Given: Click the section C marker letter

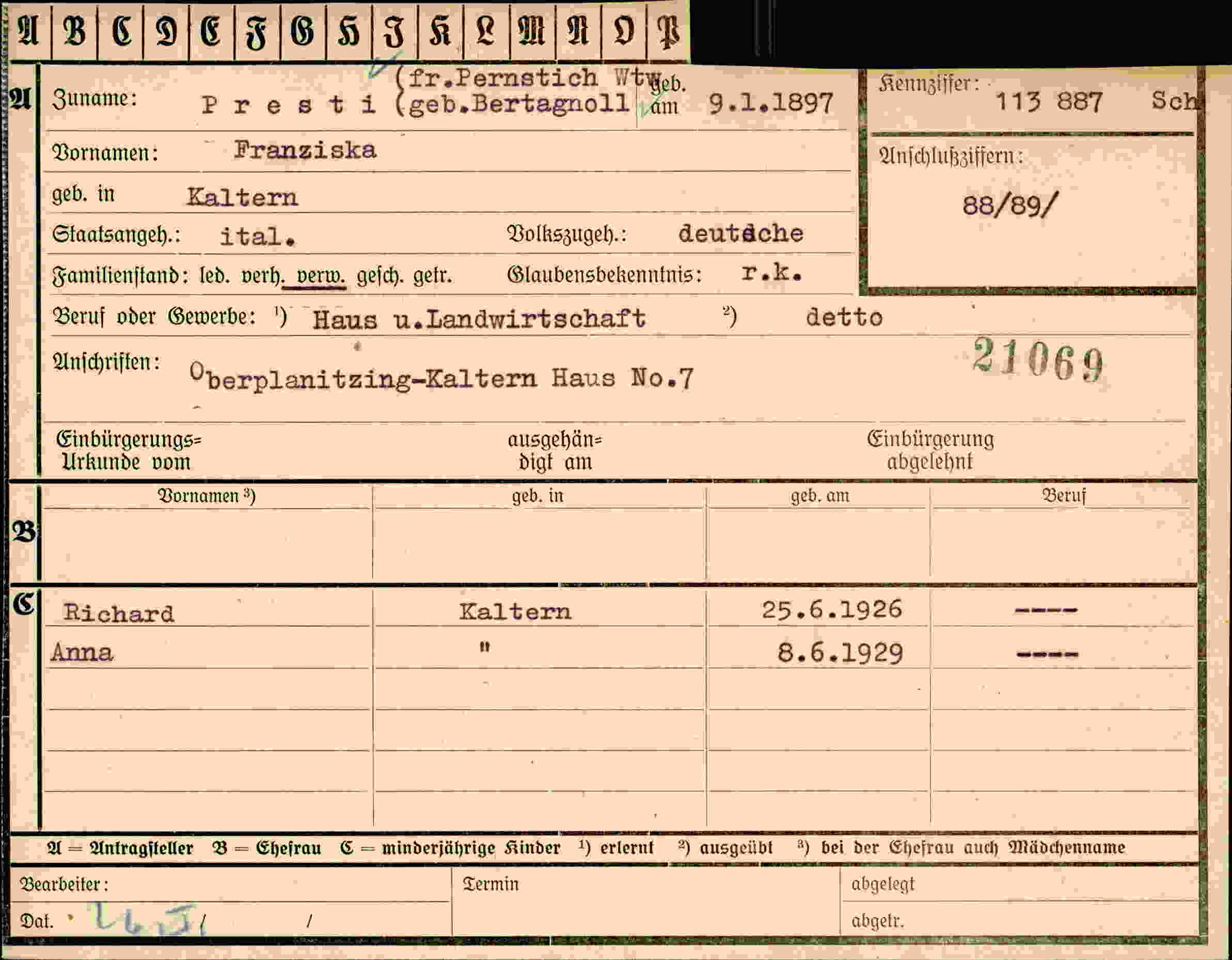Looking at the screenshot, I should point(25,604).
